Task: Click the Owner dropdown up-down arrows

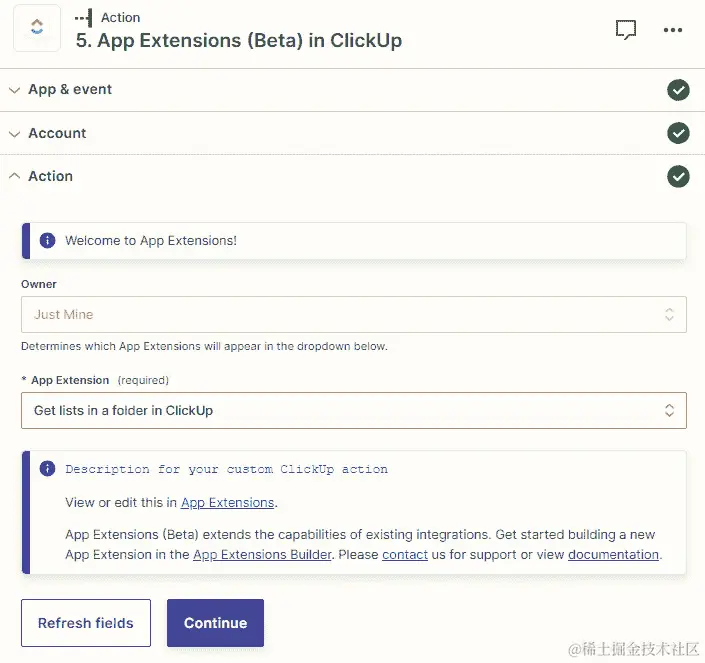Action: (x=669, y=314)
